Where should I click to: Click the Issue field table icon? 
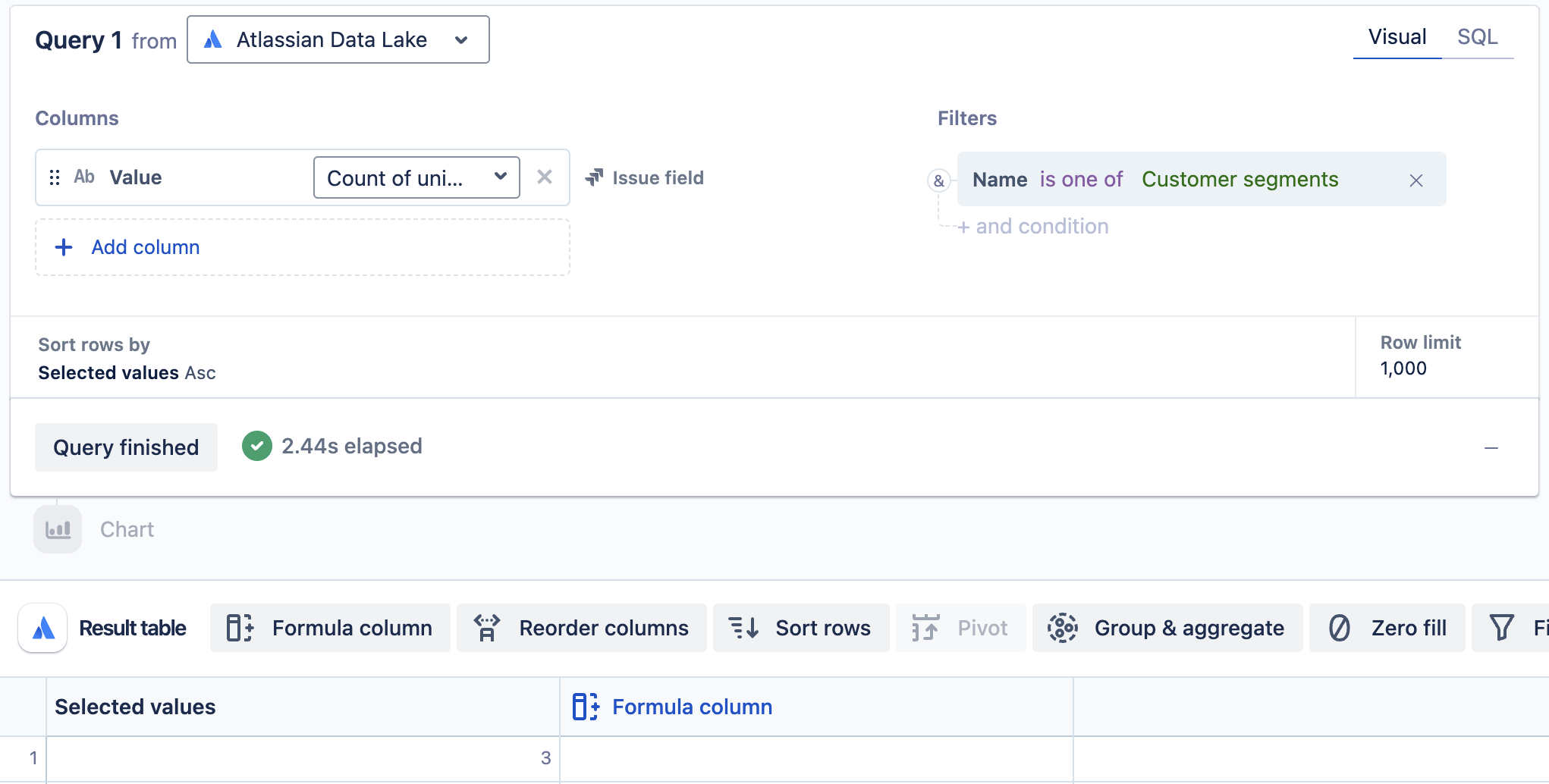594,177
